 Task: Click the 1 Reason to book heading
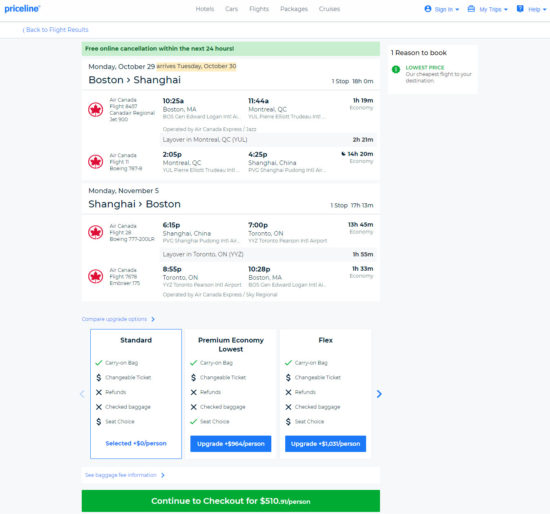point(419,53)
